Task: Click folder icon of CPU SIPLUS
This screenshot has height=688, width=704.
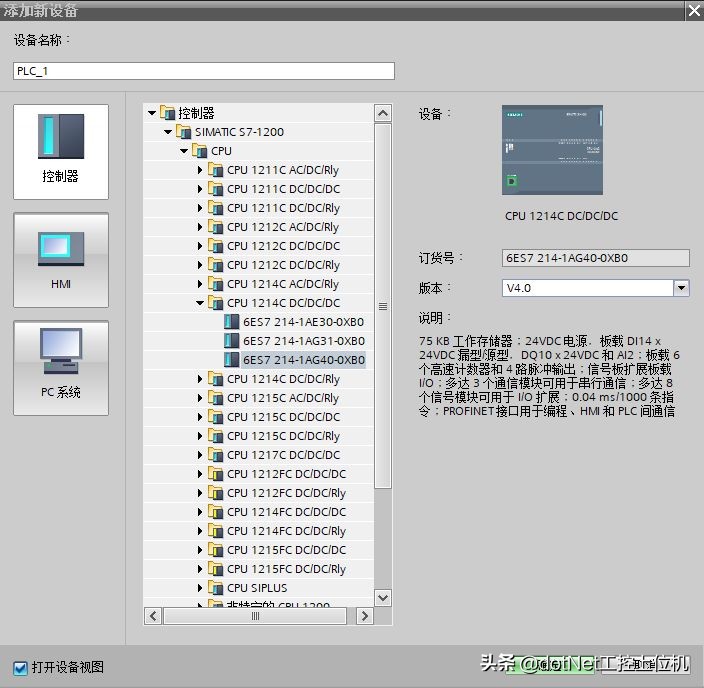Action: pyautogui.click(x=216, y=588)
